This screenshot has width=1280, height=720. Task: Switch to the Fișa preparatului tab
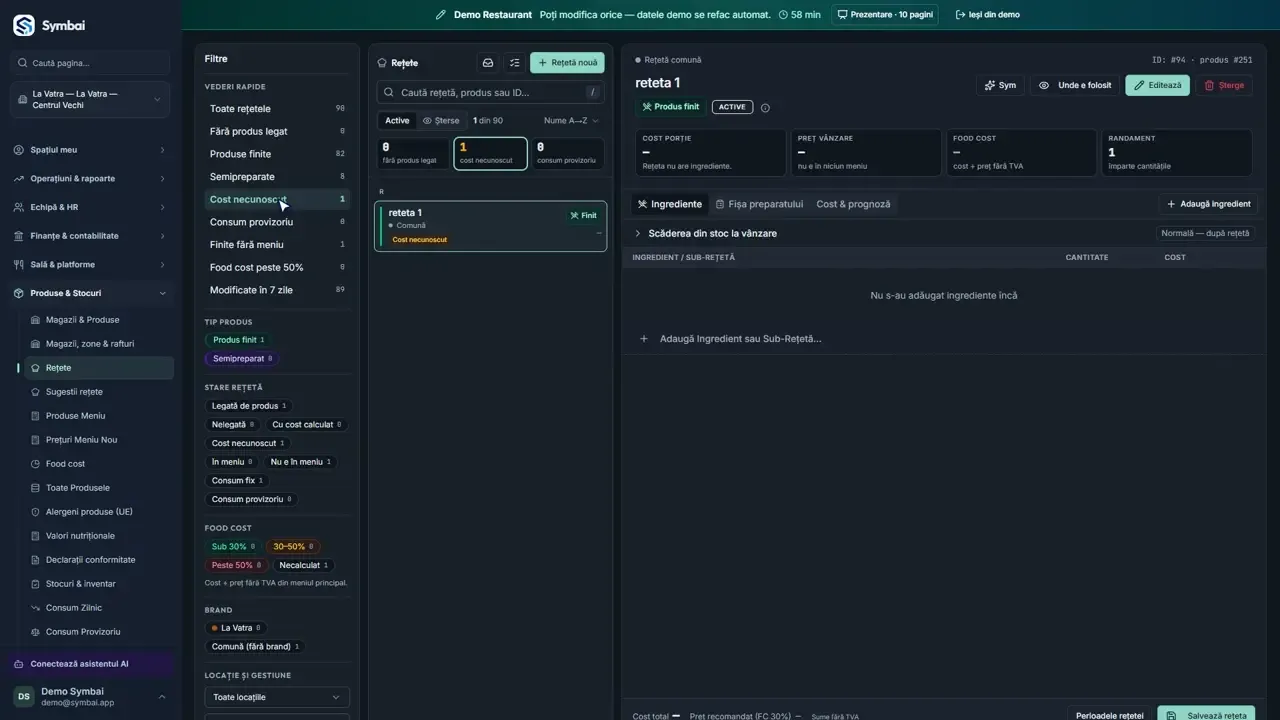click(759, 204)
